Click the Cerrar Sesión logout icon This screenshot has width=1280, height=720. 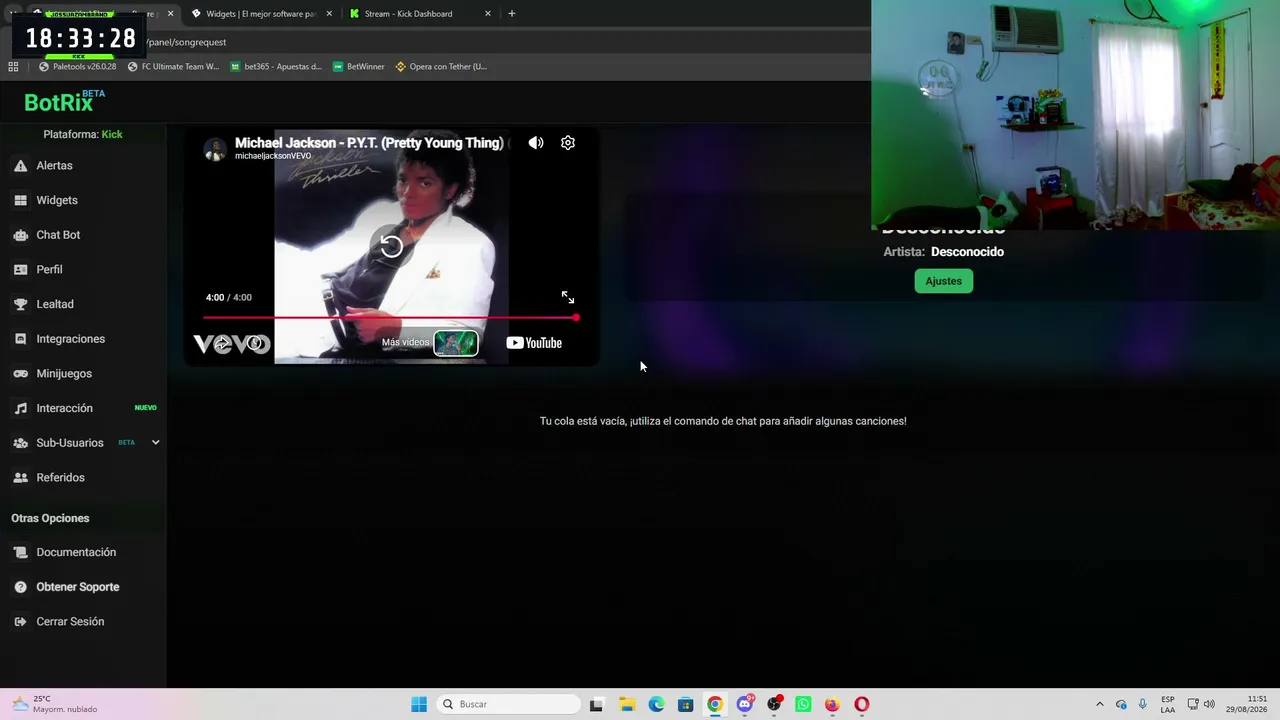click(x=20, y=622)
